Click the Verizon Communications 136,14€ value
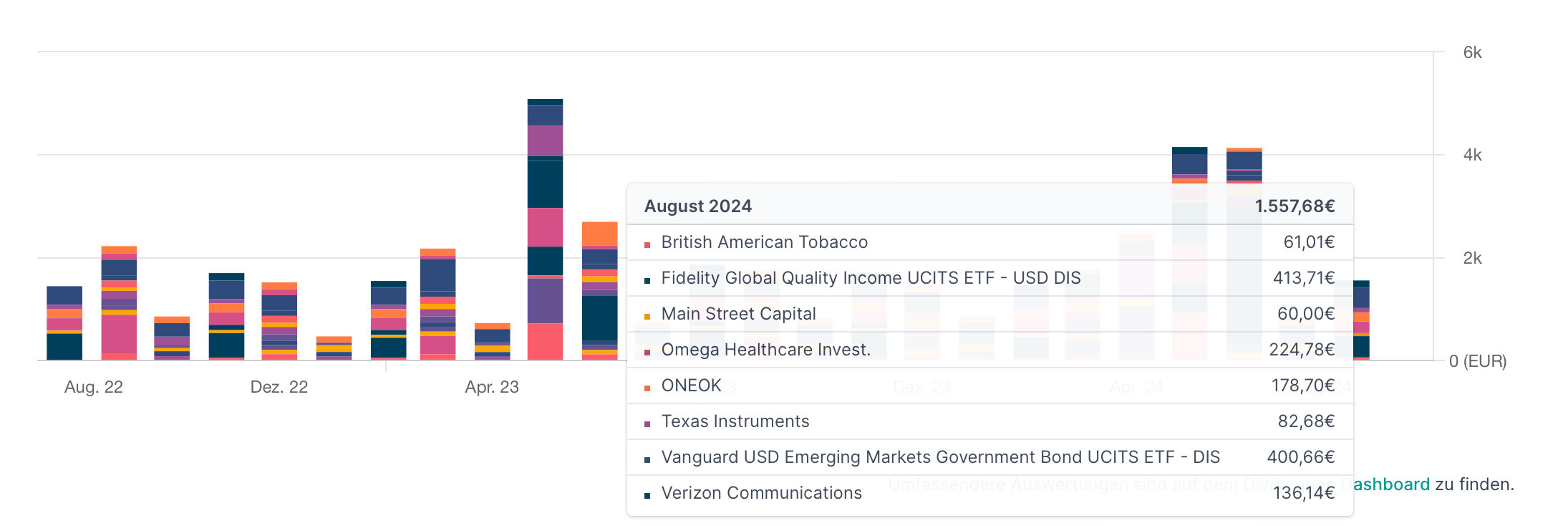The image size is (1568, 526). click(x=1303, y=493)
